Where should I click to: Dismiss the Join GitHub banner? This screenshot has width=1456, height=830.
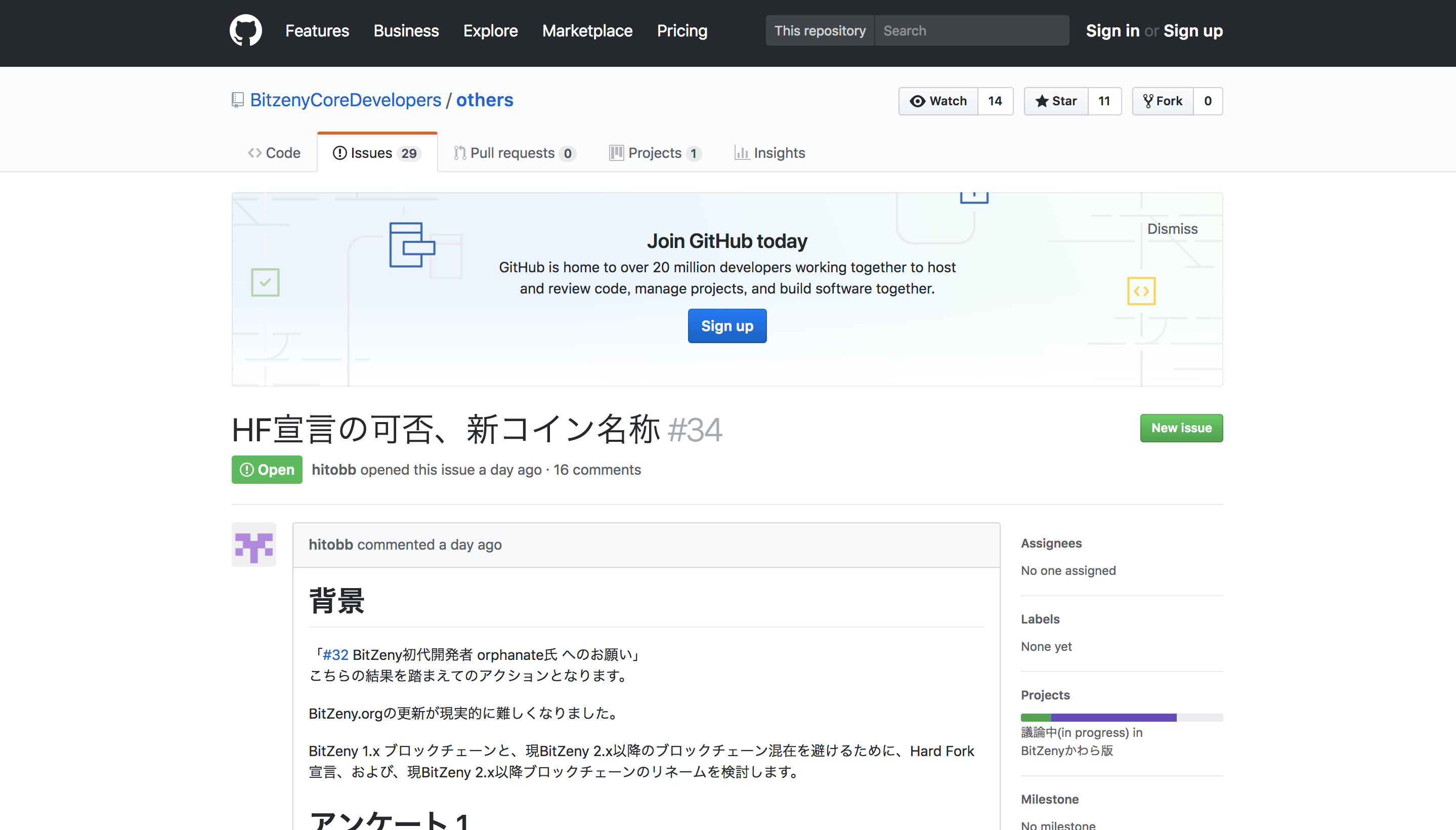[1172, 229]
